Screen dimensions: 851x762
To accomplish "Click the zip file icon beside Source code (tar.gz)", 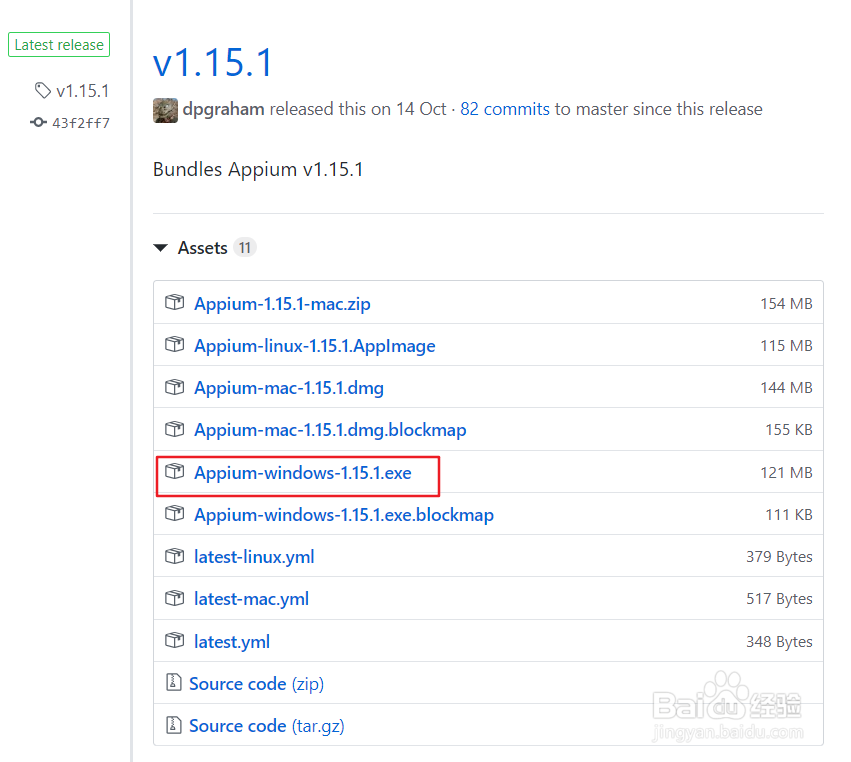I will tap(173, 725).
